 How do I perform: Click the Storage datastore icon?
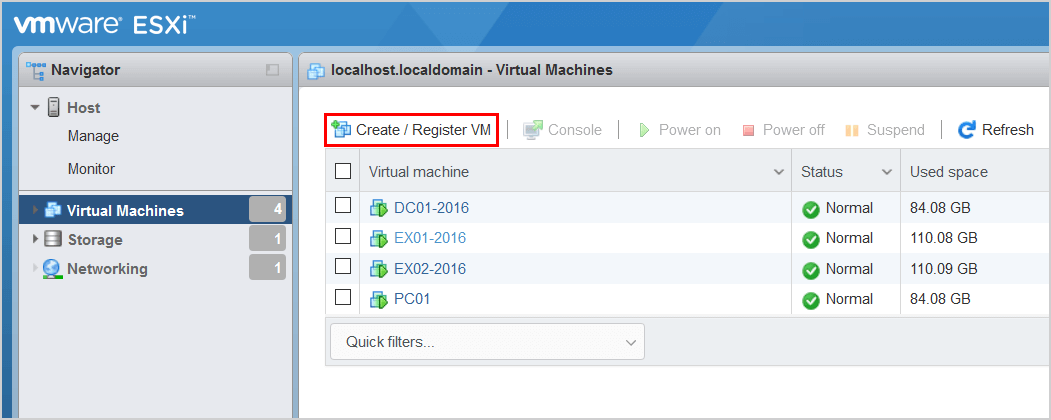coord(53,239)
